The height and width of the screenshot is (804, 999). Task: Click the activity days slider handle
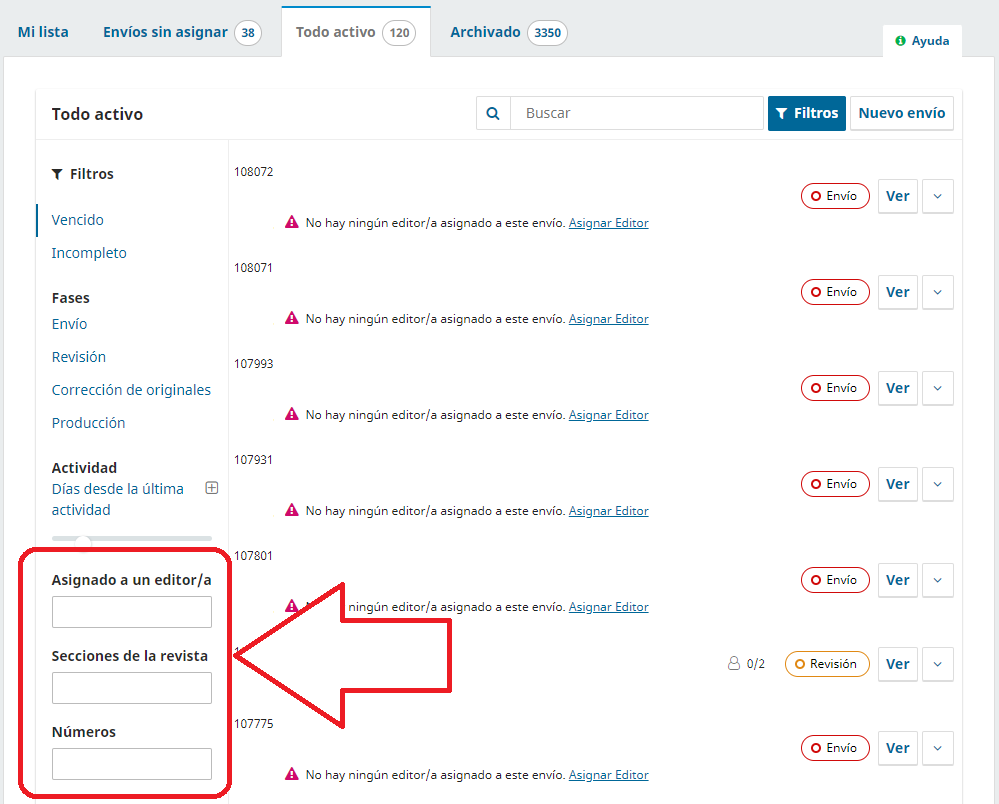84,540
